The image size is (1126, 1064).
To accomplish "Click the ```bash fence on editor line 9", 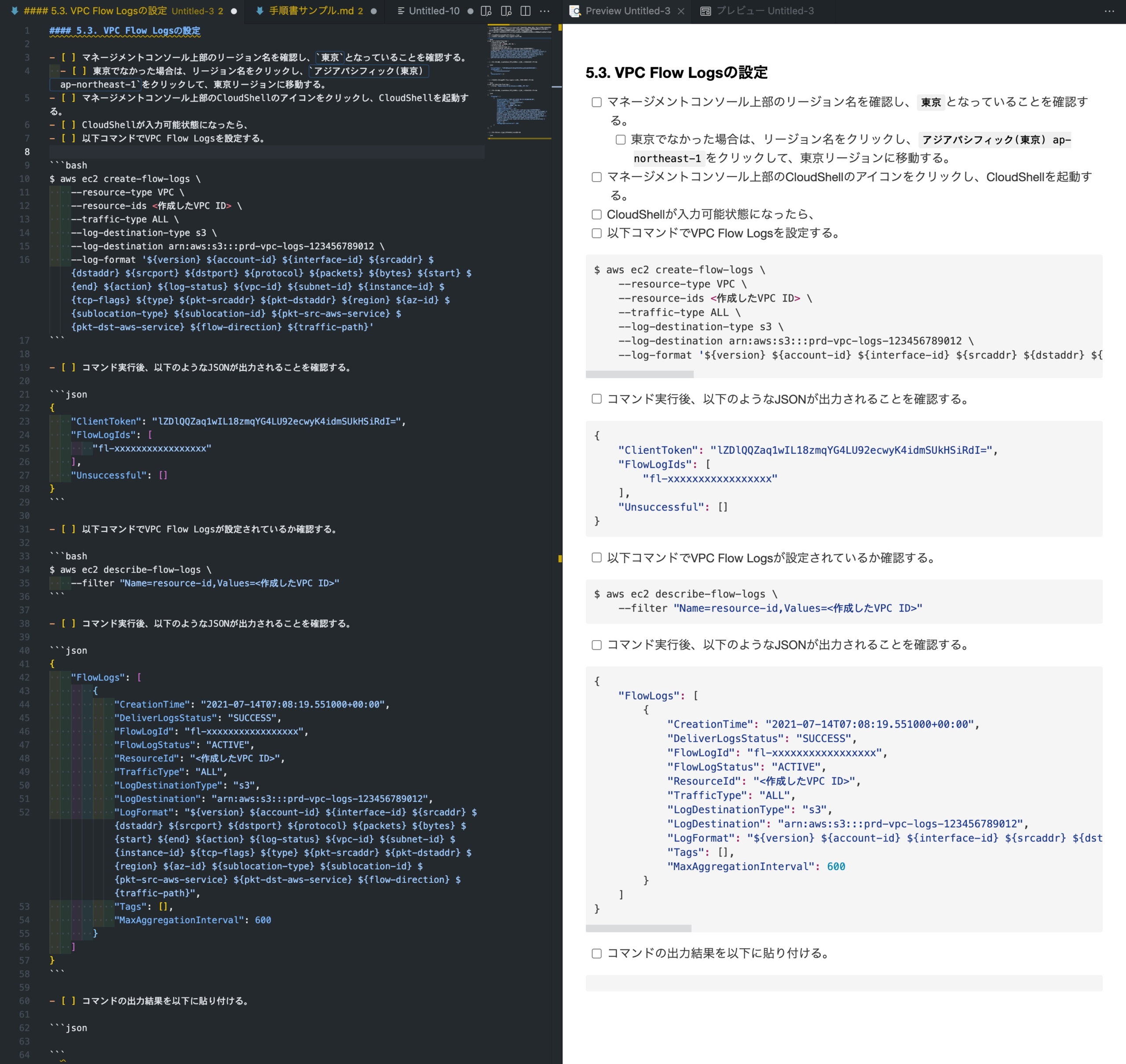I will [x=68, y=165].
